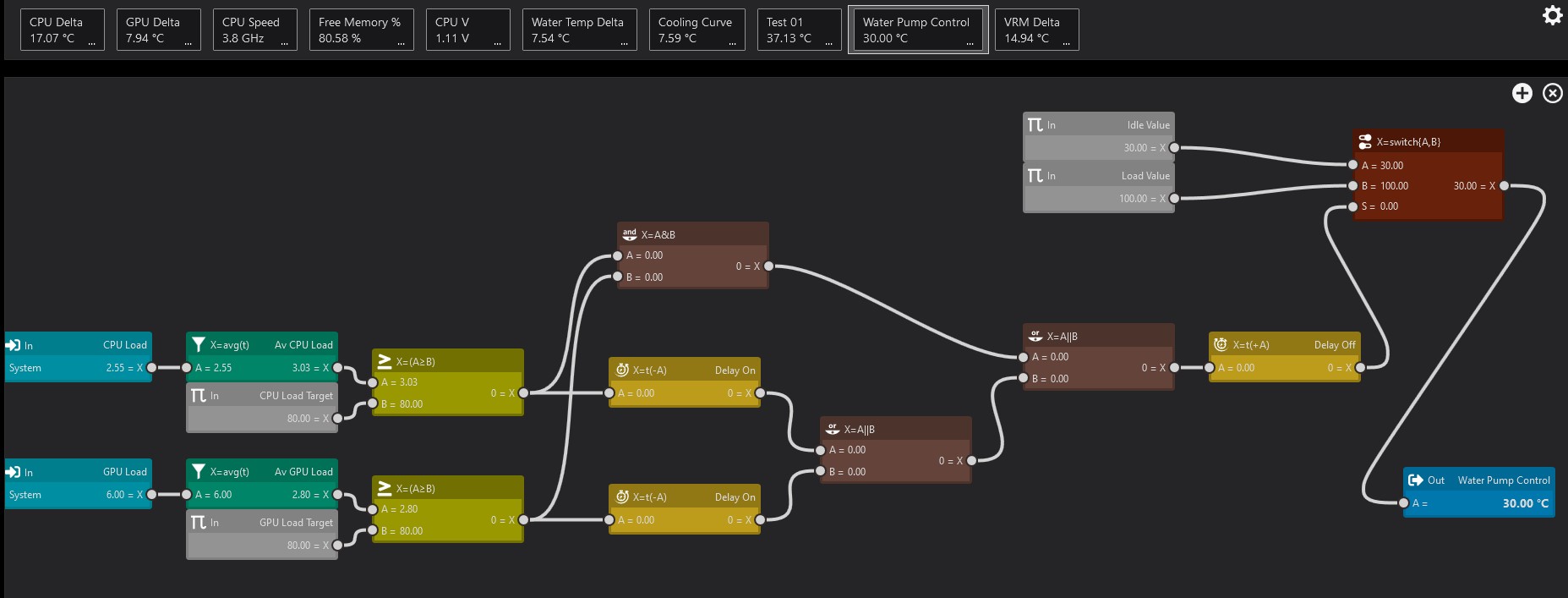Image resolution: width=1568 pixels, height=598 pixels.
Task: Click the S input port on switch node
Action: point(1352,206)
